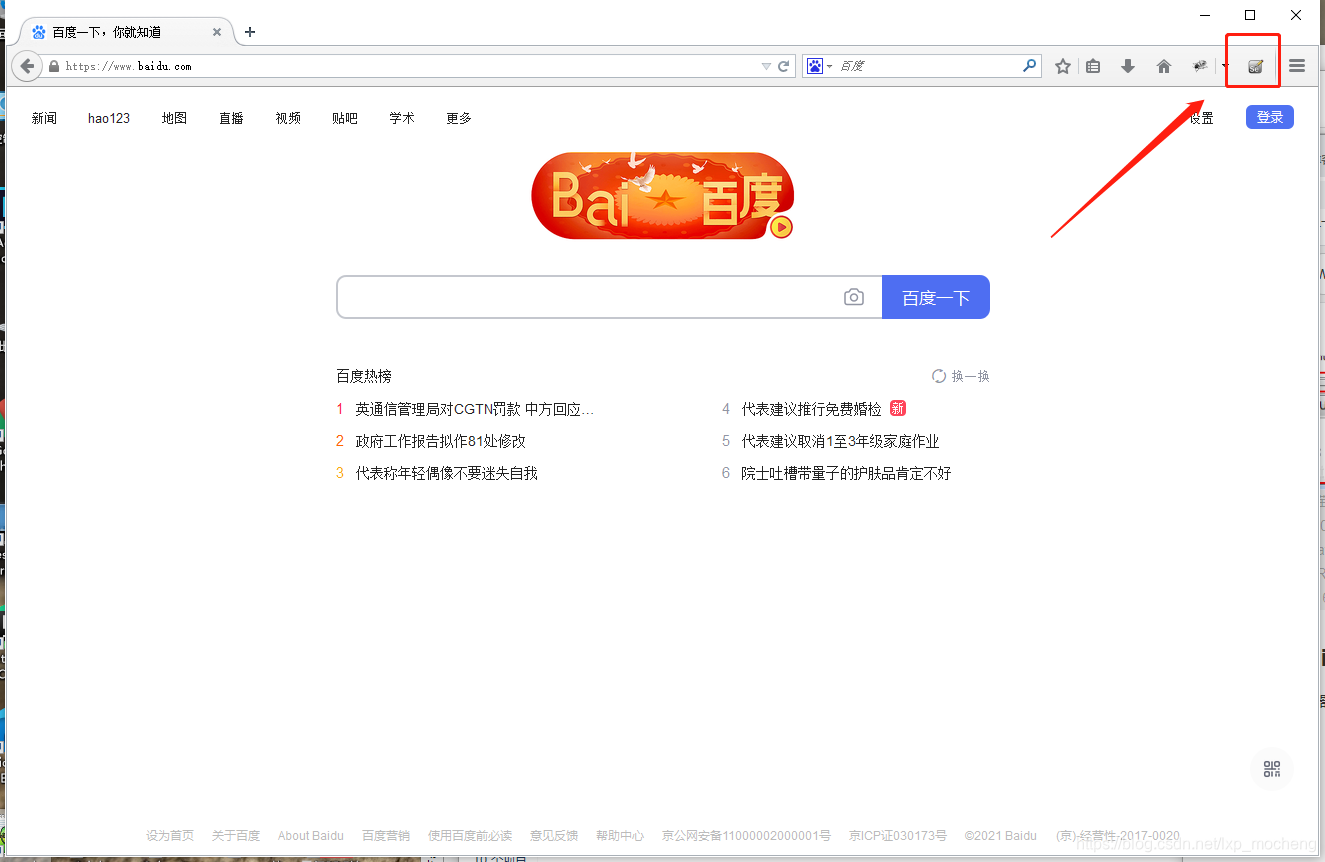
Task: Open the reading list clipboard icon
Action: (1092, 65)
